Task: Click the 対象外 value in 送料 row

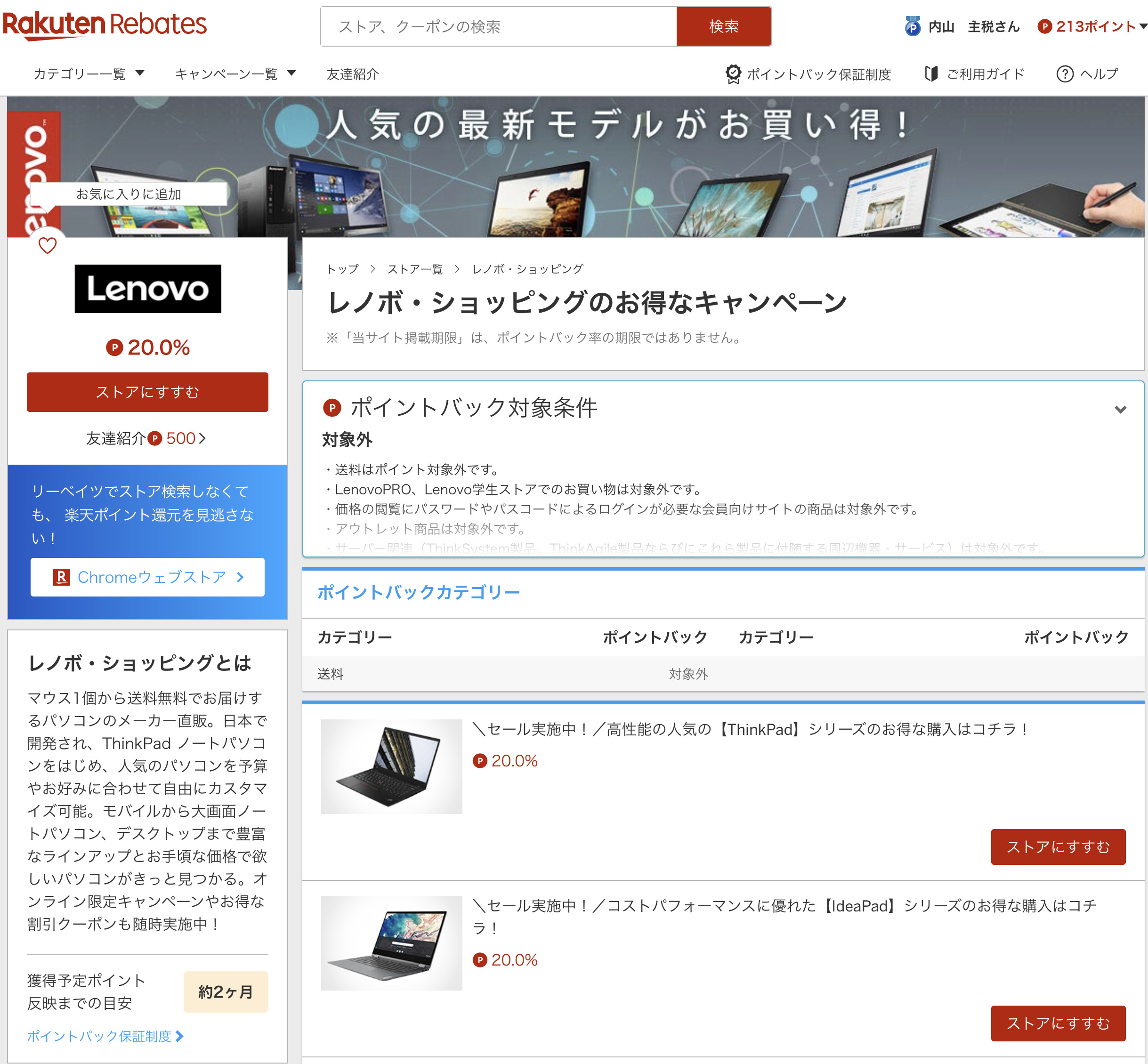Action: pyautogui.click(x=688, y=674)
